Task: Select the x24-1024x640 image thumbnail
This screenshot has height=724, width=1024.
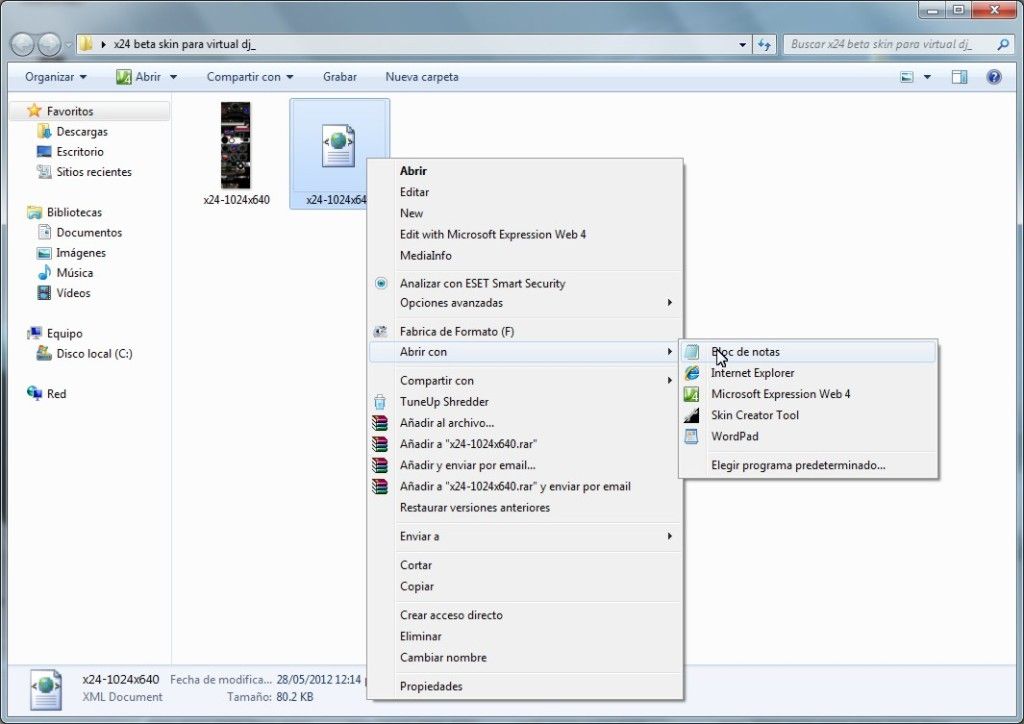Action: [236, 146]
